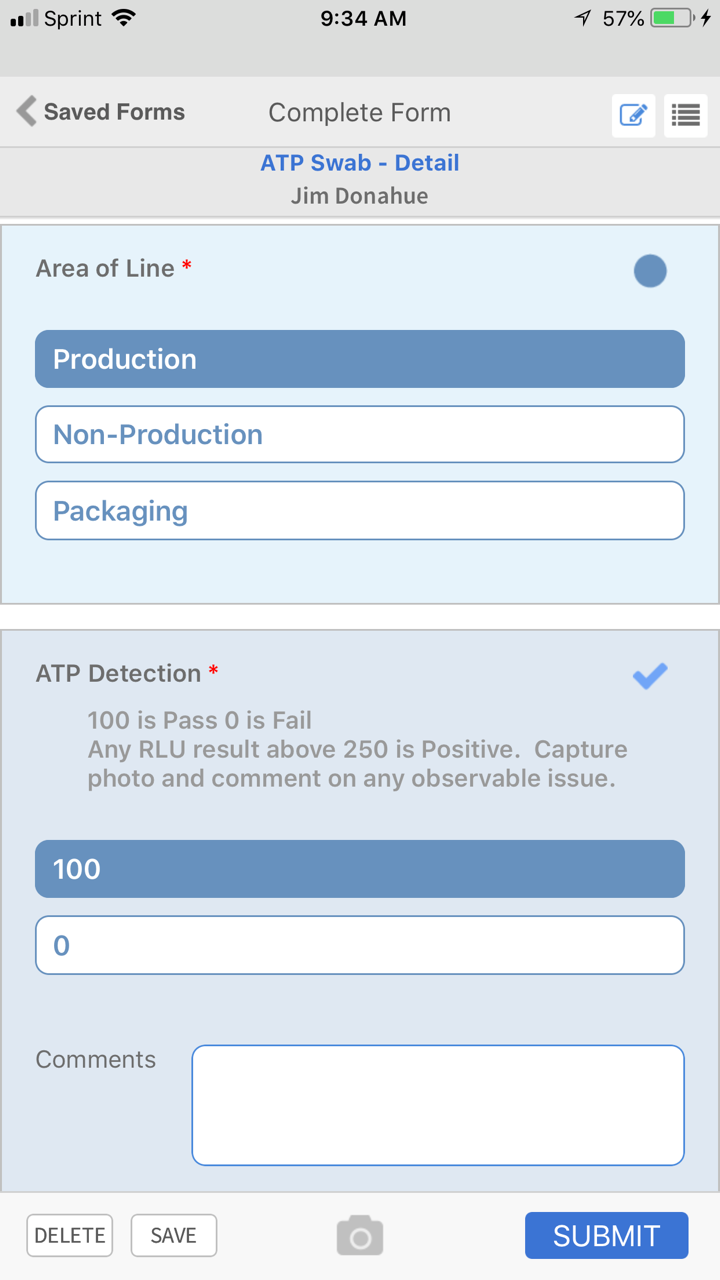
Task: Tap the blue checkmark beside ATP Detection
Action: [650, 677]
